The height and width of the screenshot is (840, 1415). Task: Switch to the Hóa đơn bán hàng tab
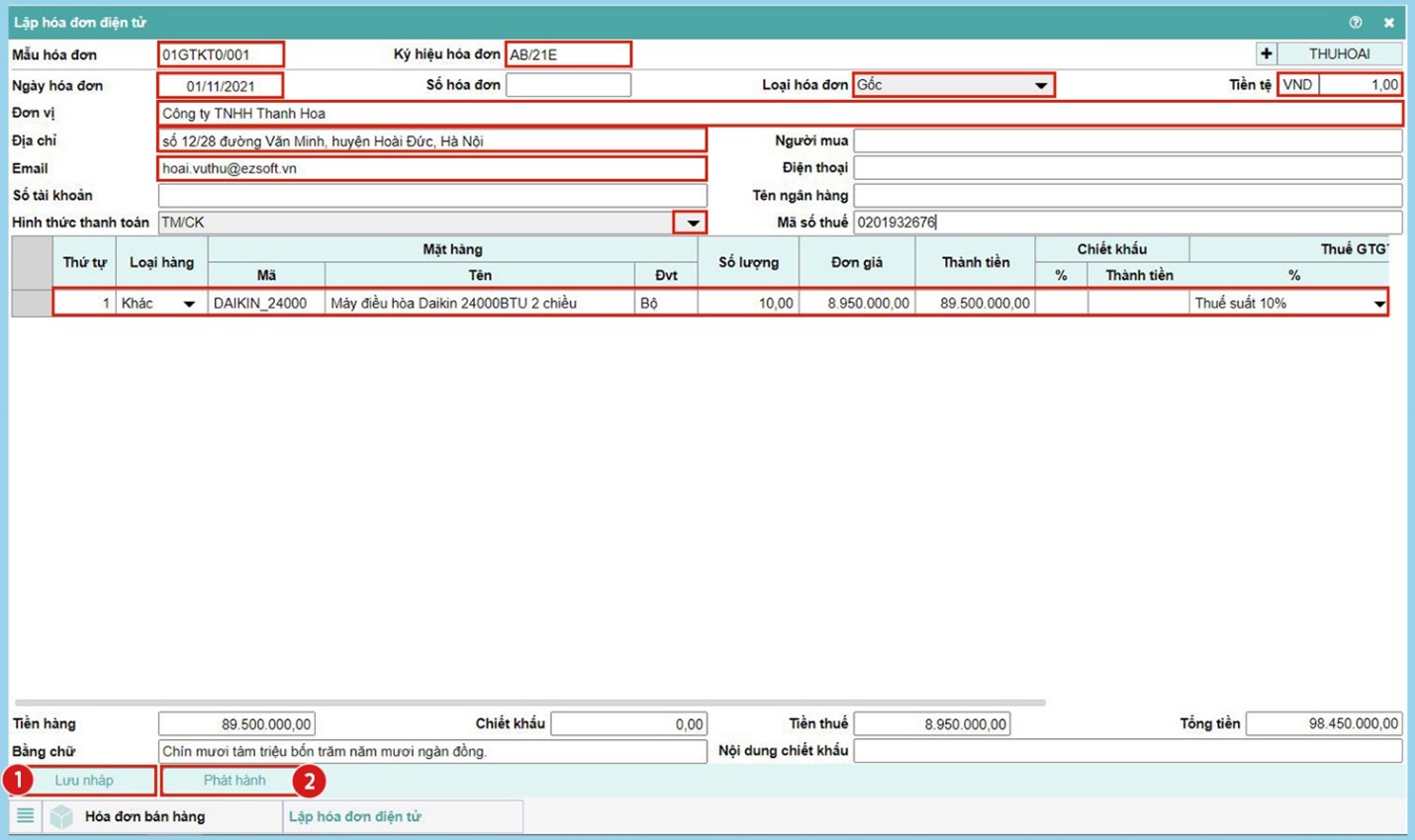144,816
